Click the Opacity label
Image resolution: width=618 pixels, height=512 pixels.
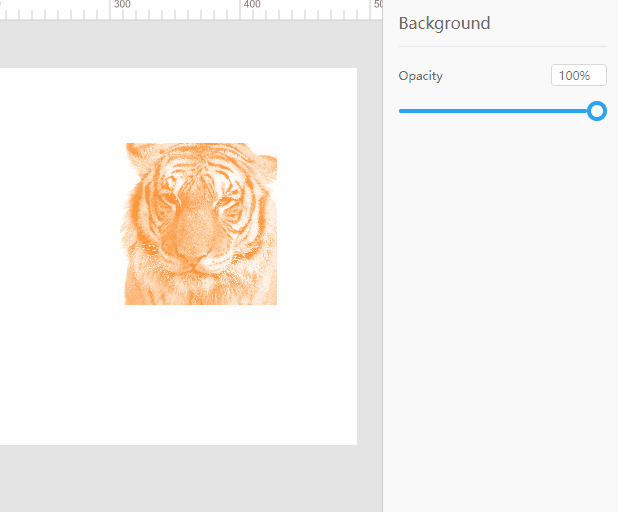click(421, 76)
